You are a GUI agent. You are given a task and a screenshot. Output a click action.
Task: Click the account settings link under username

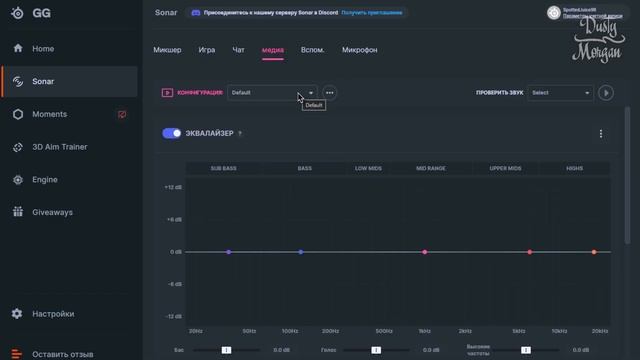point(593,16)
